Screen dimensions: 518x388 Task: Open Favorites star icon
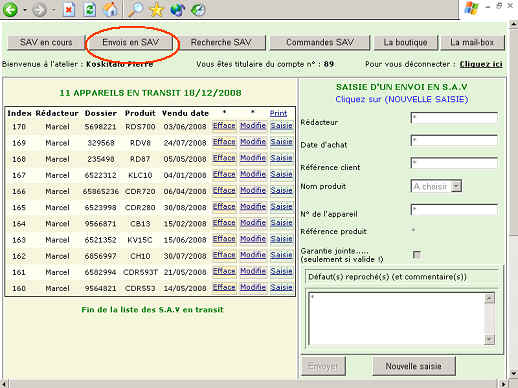pos(157,10)
